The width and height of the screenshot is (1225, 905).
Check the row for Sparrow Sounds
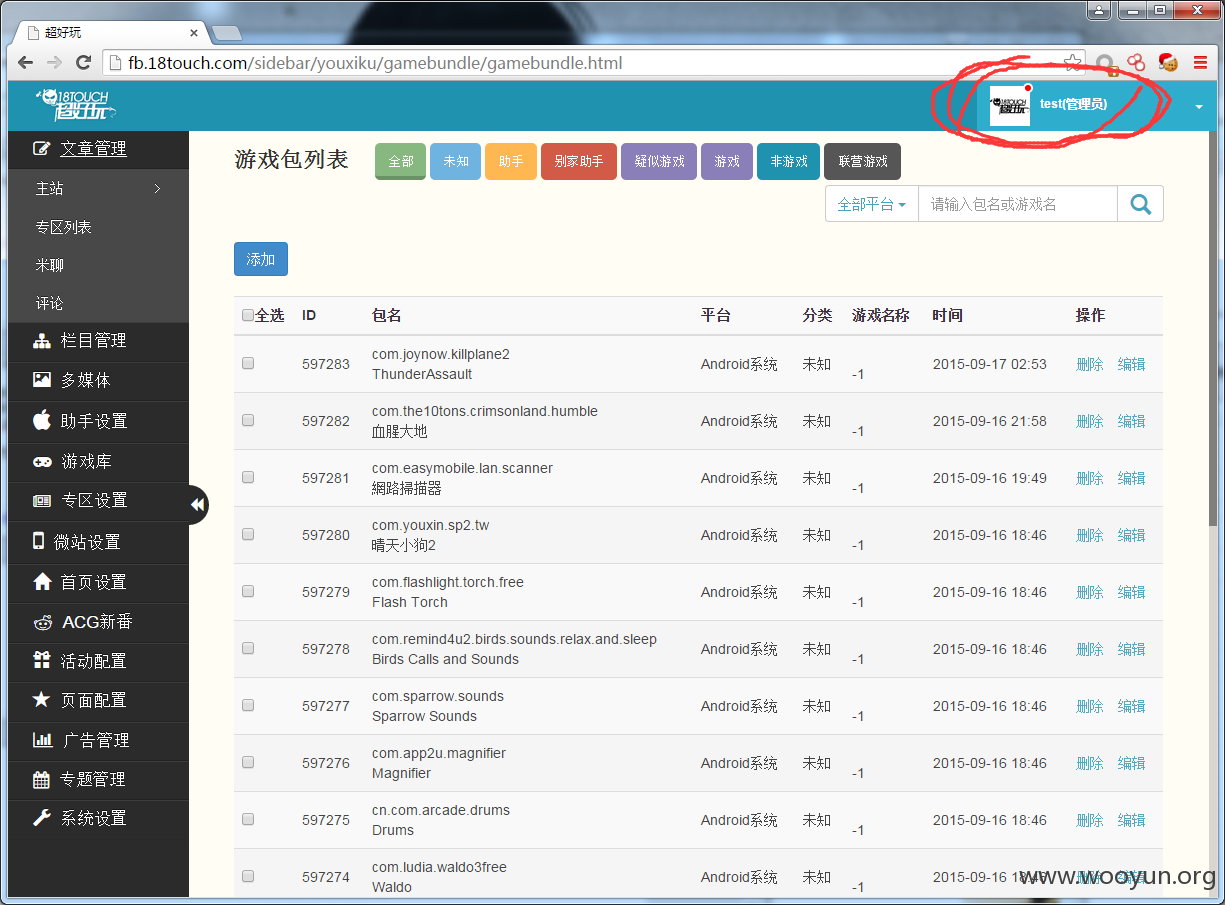pyautogui.click(x=248, y=705)
